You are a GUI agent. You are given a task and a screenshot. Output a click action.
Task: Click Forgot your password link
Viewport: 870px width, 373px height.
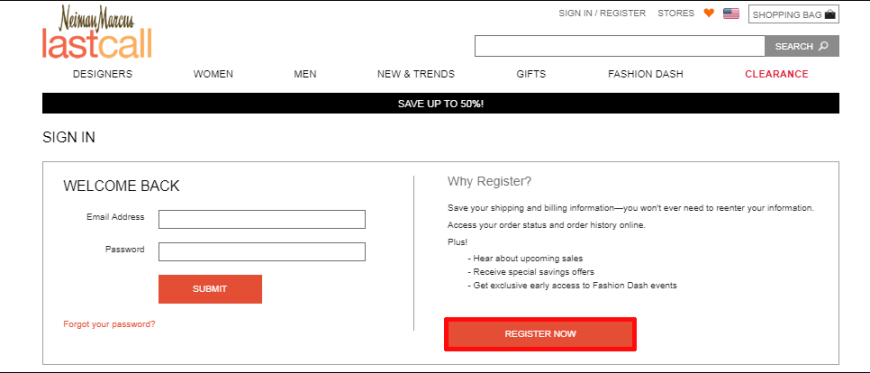point(109,324)
